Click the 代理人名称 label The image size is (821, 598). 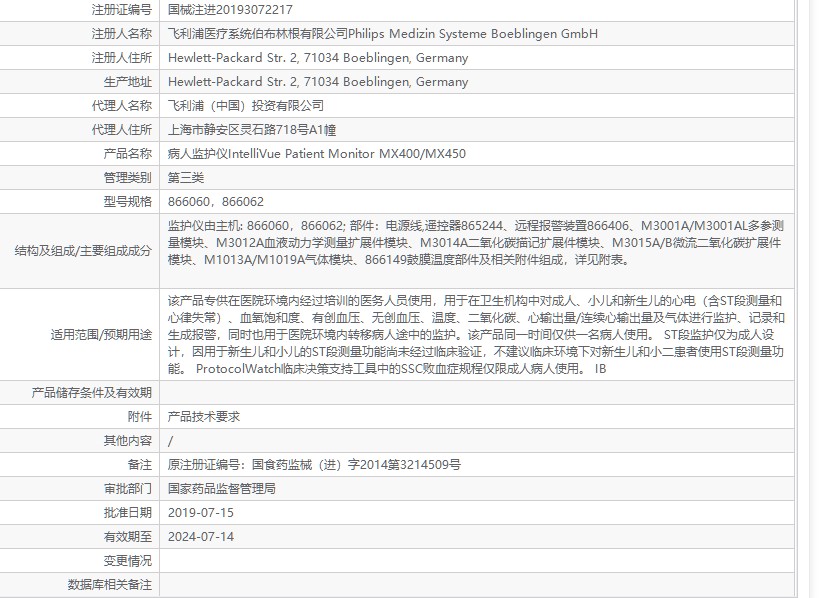(121, 106)
